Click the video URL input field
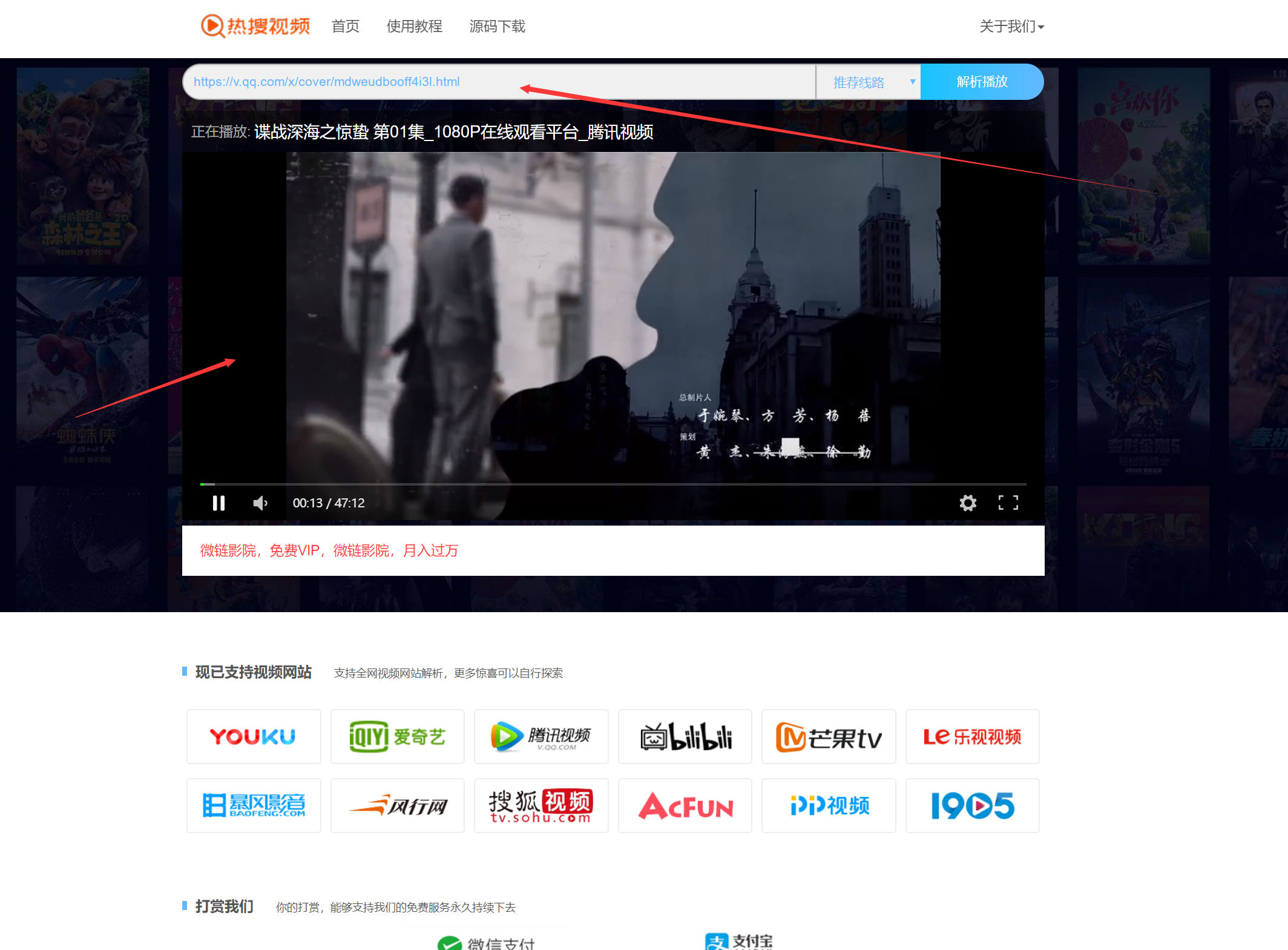This screenshot has height=950, width=1288. point(499,82)
